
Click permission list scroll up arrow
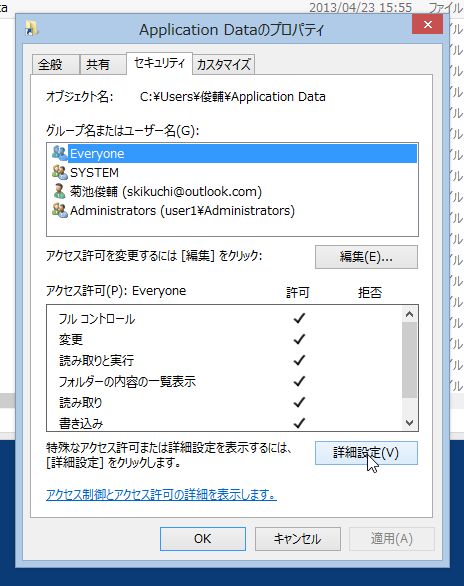coord(409,314)
